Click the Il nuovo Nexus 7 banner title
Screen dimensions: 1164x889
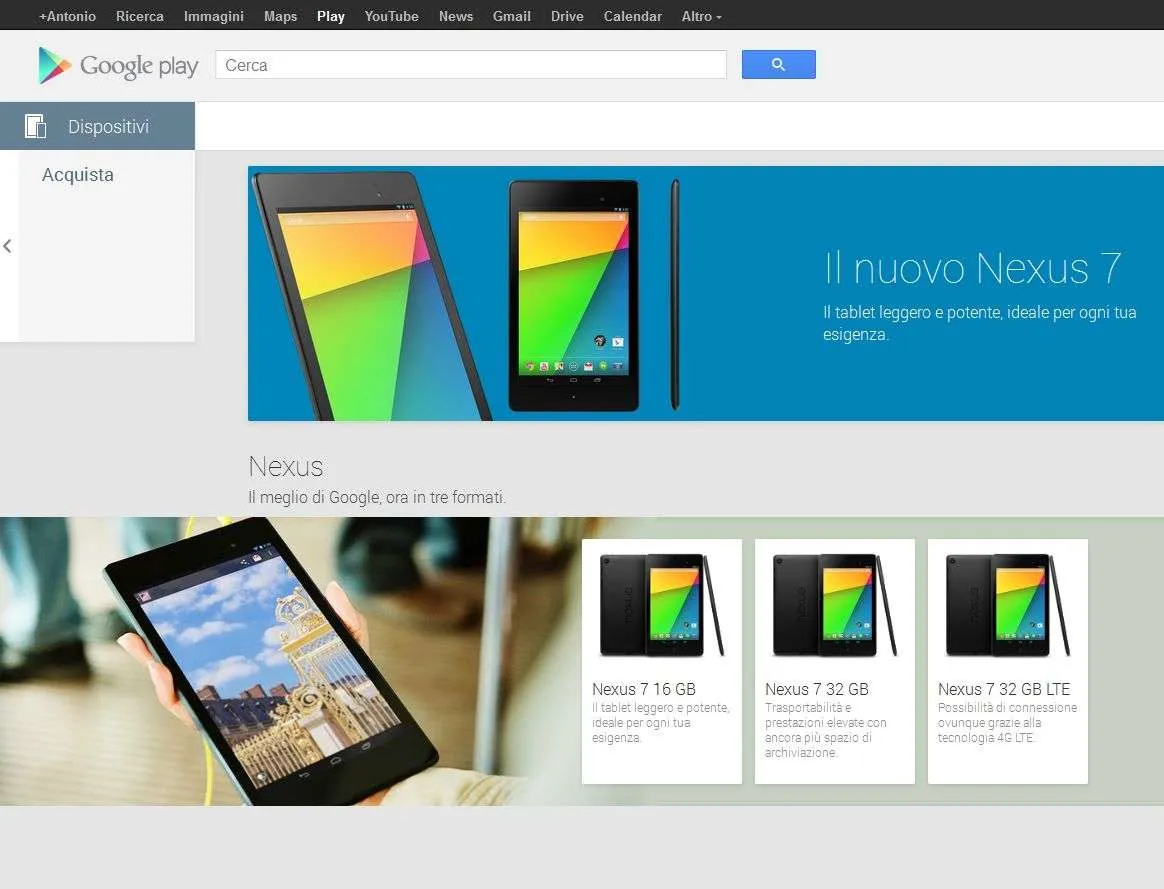[972, 268]
